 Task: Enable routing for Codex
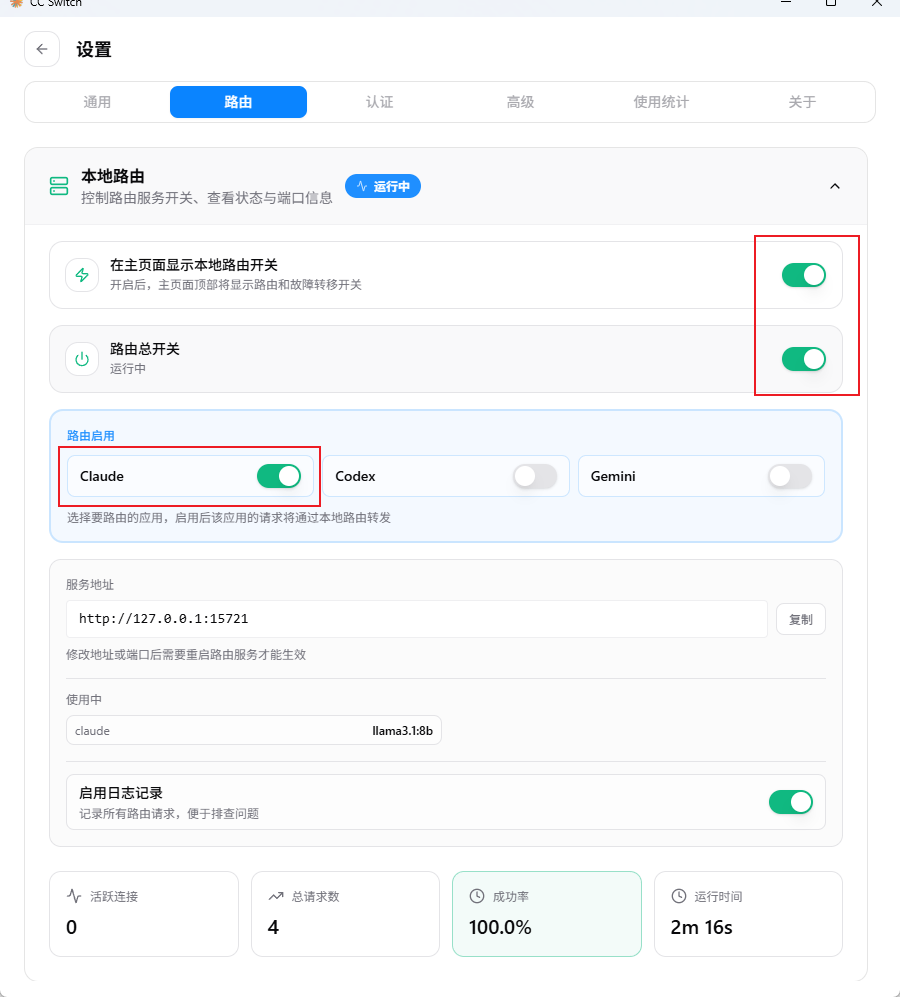pyautogui.click(x=535, y=476)
